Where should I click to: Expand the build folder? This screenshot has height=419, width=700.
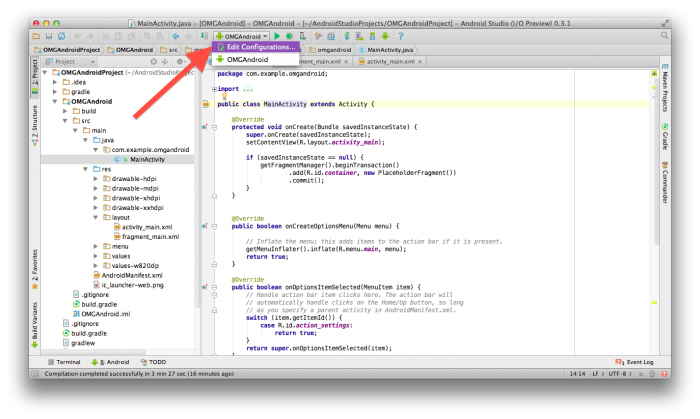(x=65, y=111)
